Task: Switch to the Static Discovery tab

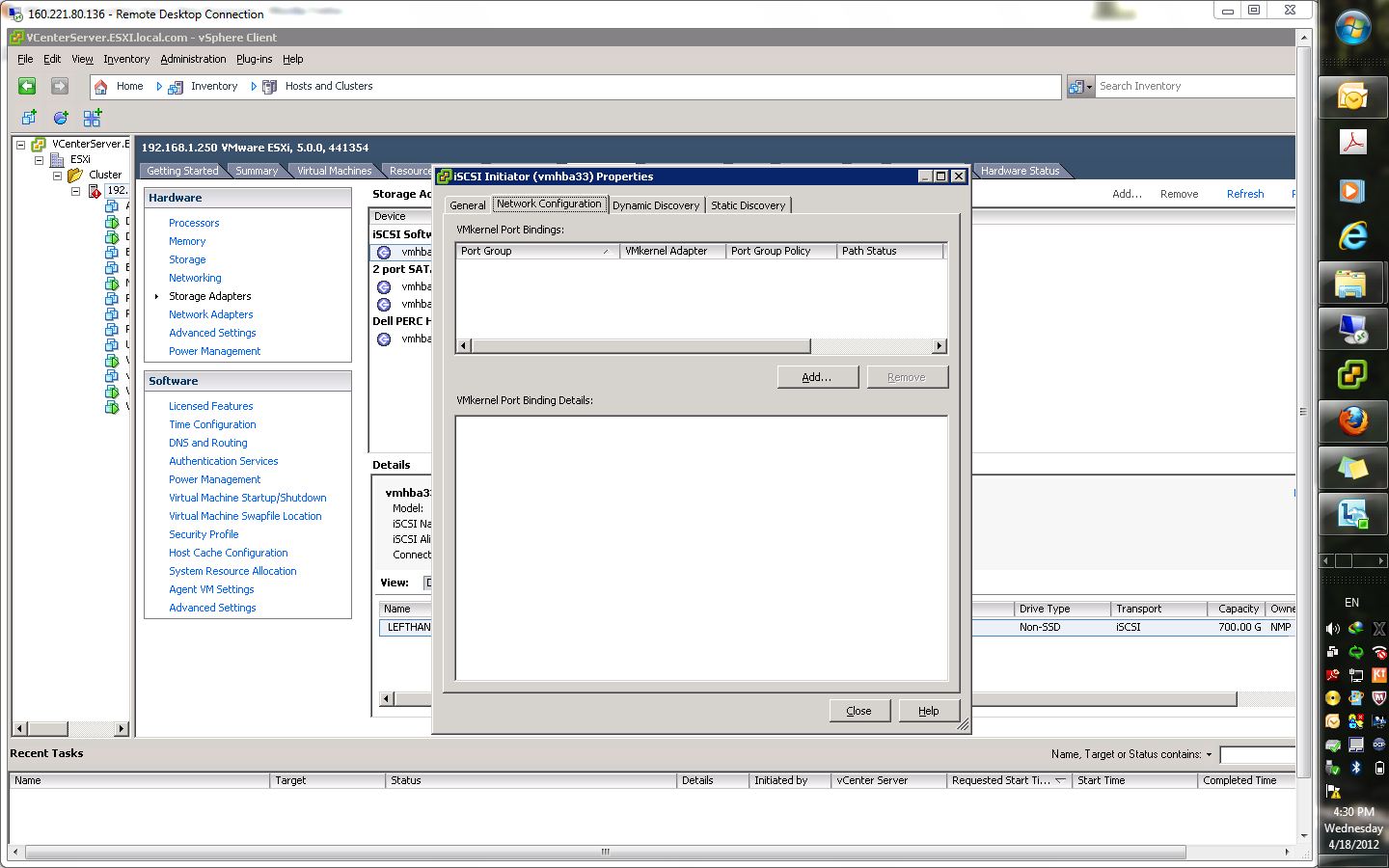Action: [x=749, y=205]
